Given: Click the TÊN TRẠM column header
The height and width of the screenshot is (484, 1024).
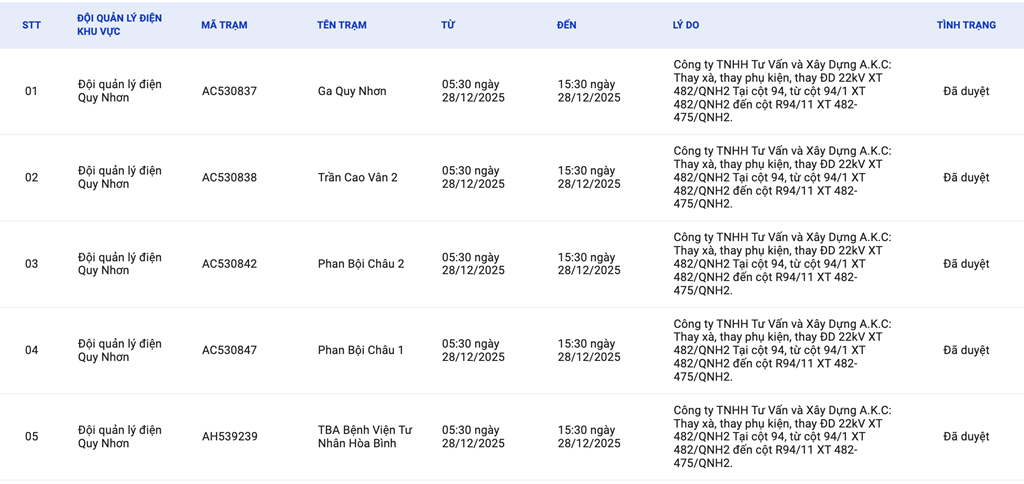Looking at the screenshot, I should (x=342, y=25).
